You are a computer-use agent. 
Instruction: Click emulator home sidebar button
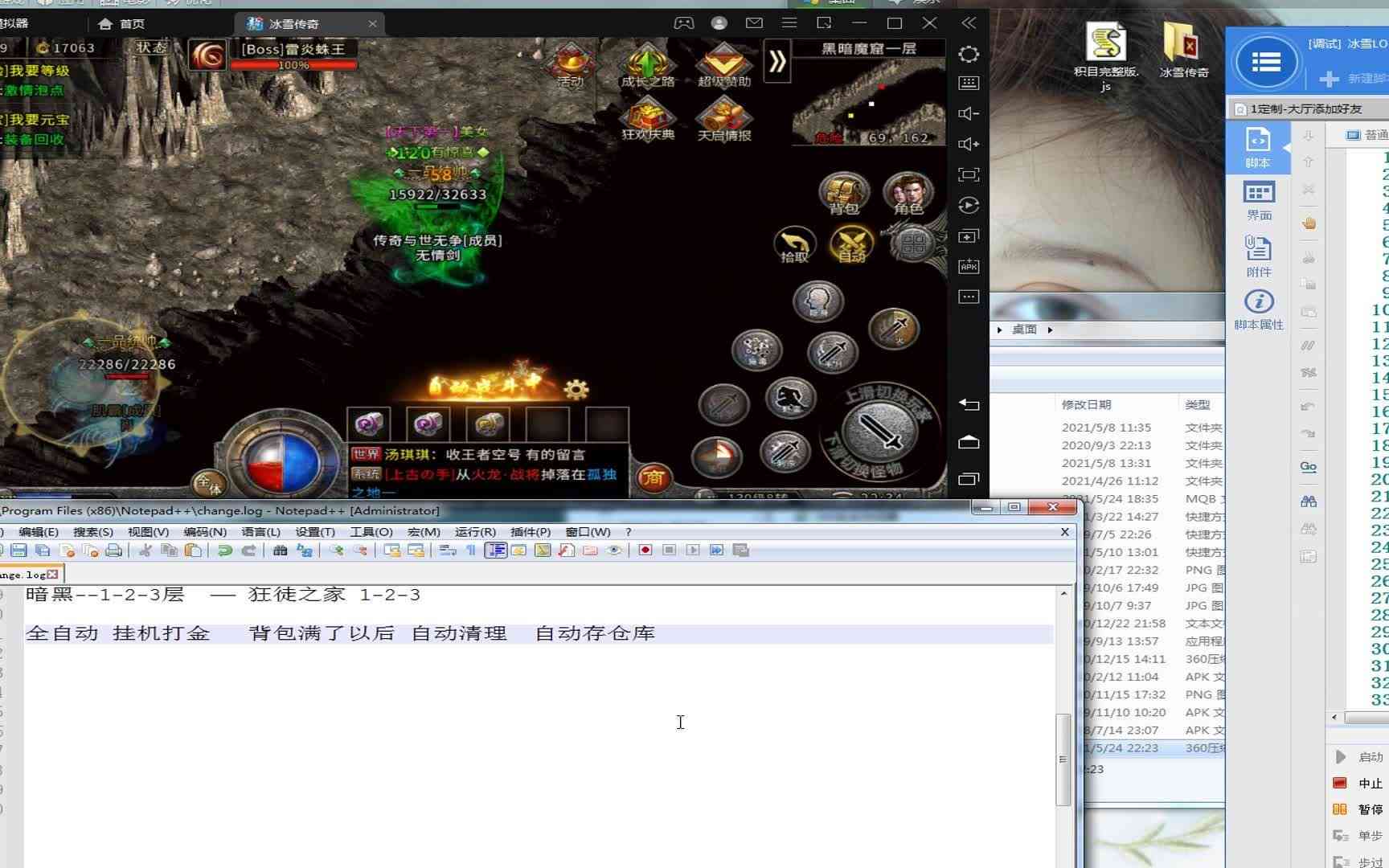969,442
